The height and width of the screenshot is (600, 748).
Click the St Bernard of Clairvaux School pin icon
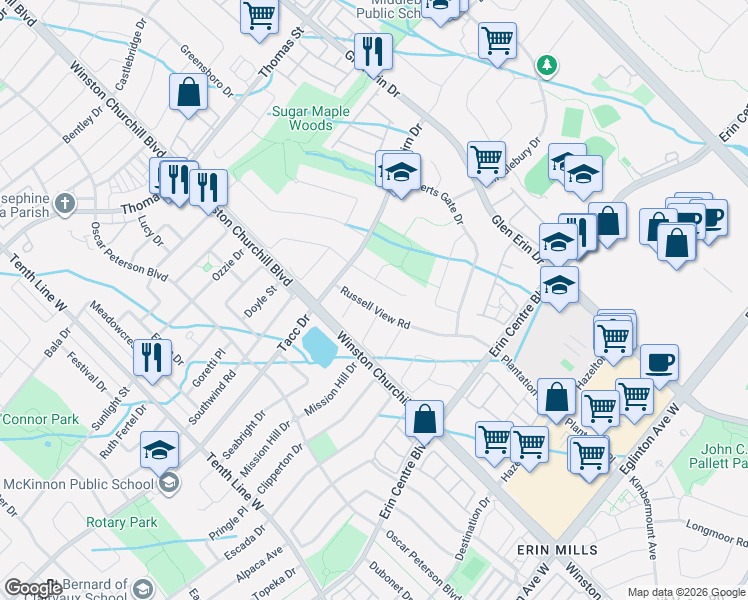pyautogui.click(x=143, y=589)
